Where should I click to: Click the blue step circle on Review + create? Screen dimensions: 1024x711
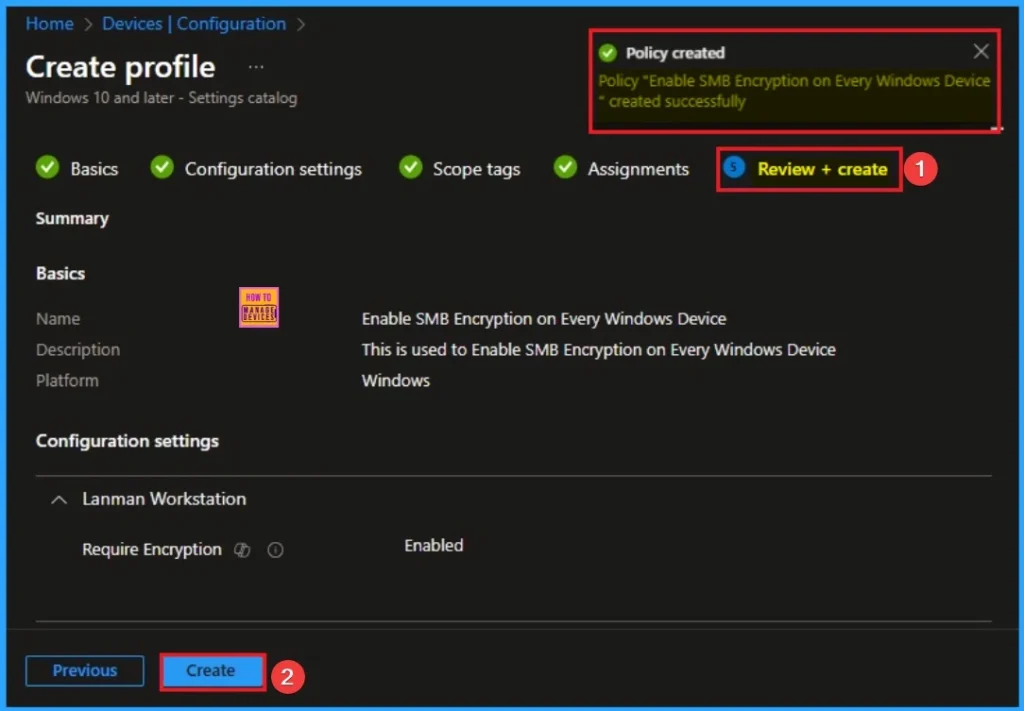click(735, 168)
